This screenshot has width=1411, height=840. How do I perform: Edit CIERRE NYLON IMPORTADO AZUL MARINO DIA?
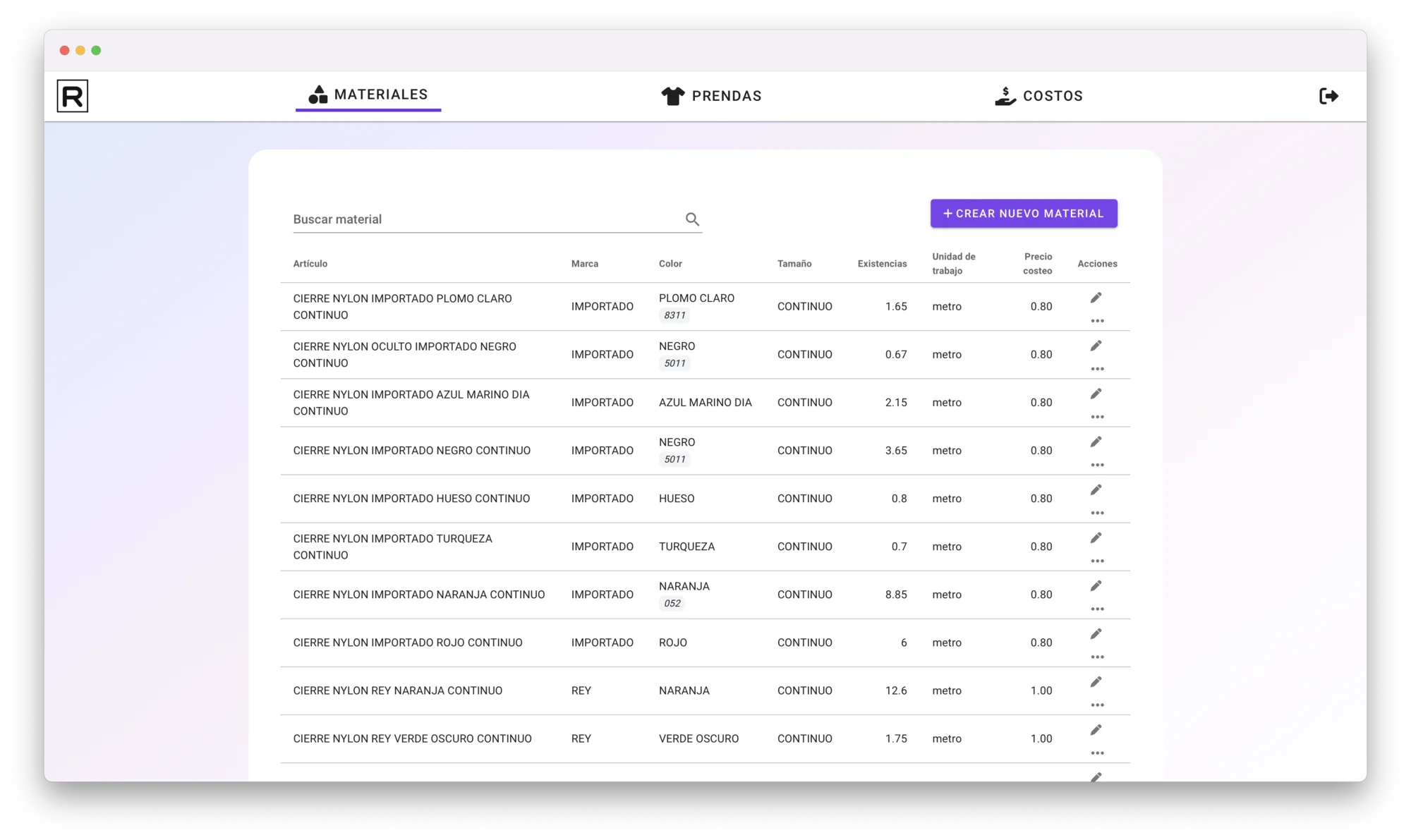(1096, 393)
